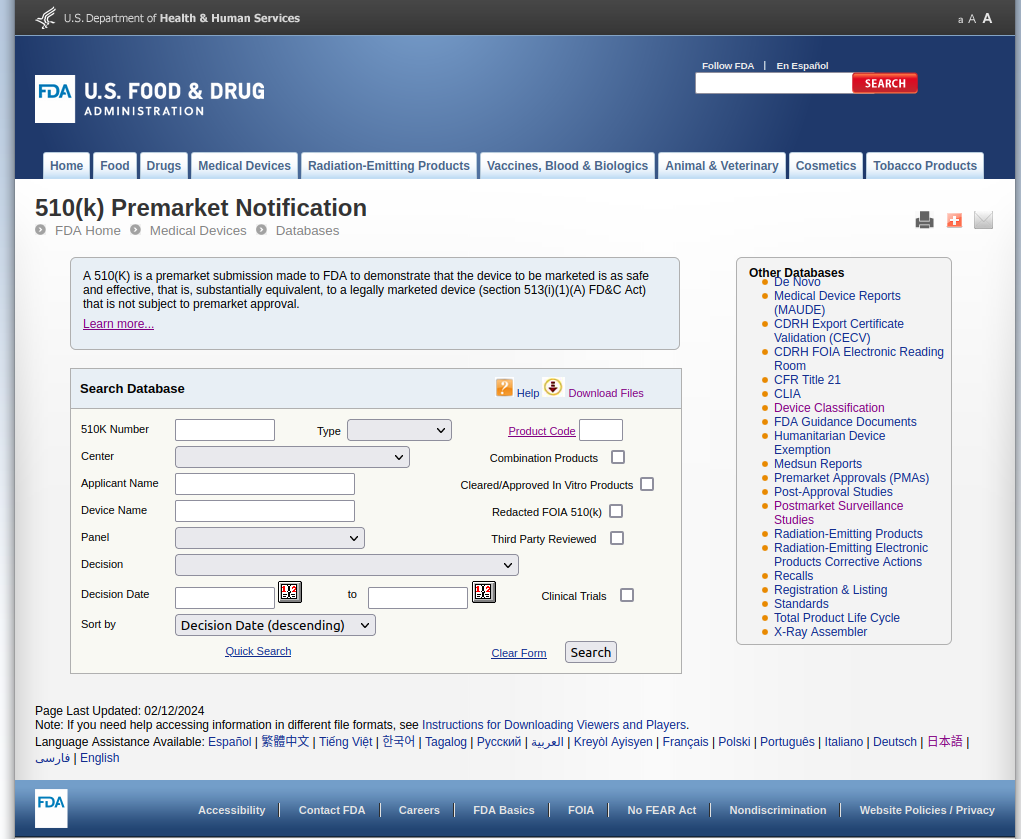
Task: Click the print page icon
Action: [924, 219]
